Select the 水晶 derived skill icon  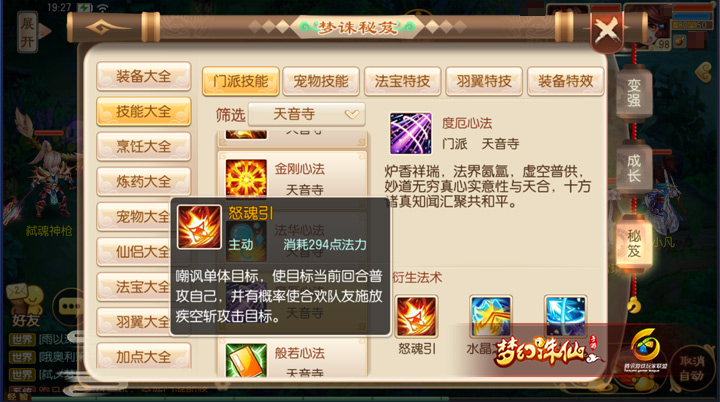tap(490, 317)
